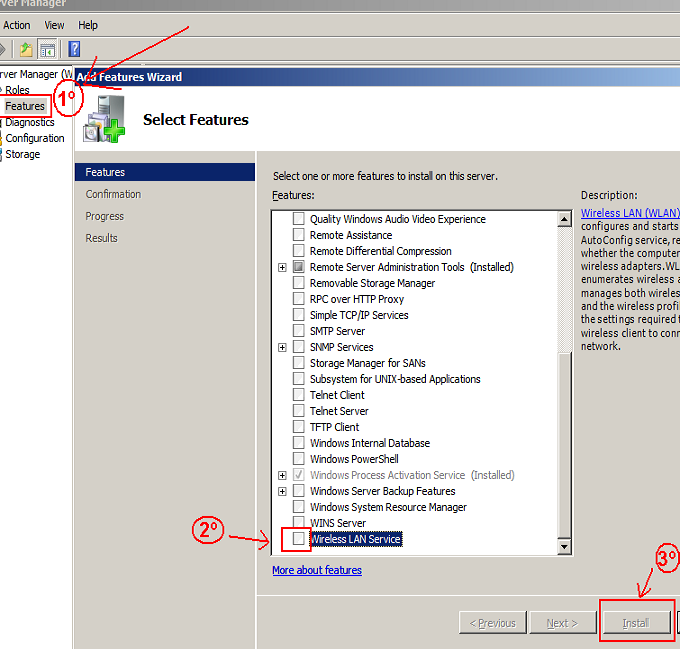Open the View menu
Screen dimensions: 680x649
[x=54, y=25]
